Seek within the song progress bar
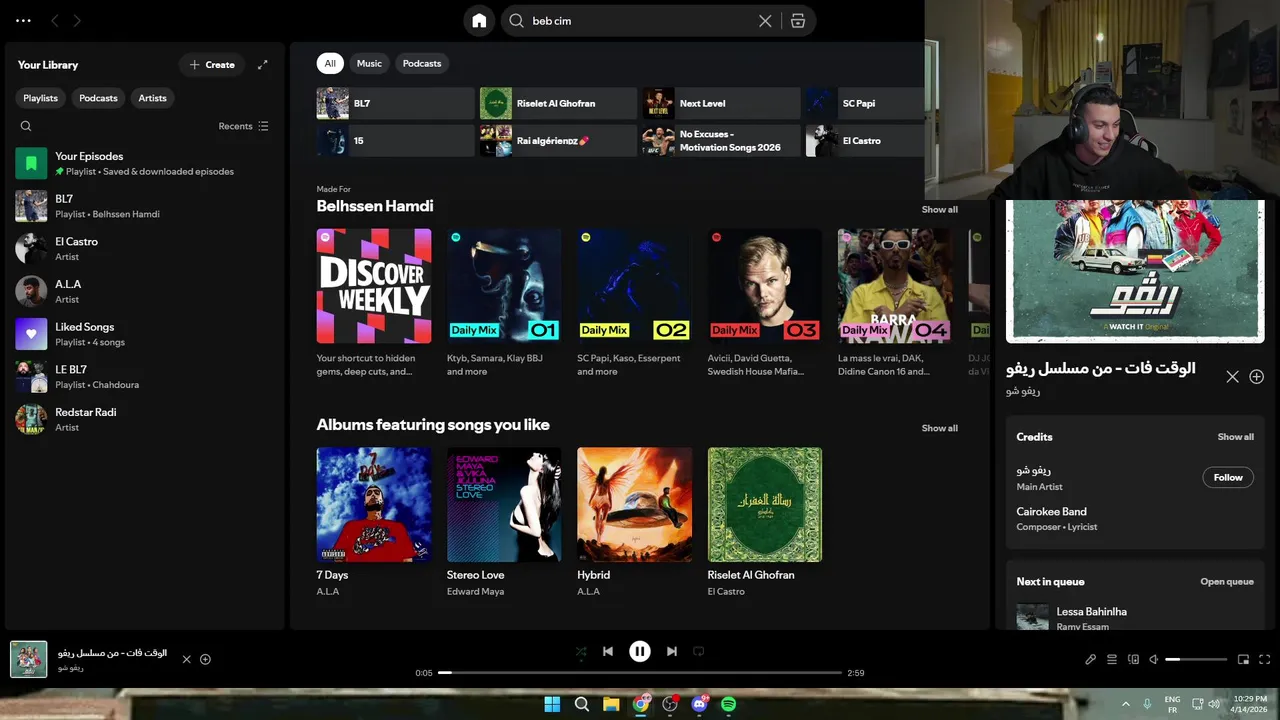 pos(640,673)
